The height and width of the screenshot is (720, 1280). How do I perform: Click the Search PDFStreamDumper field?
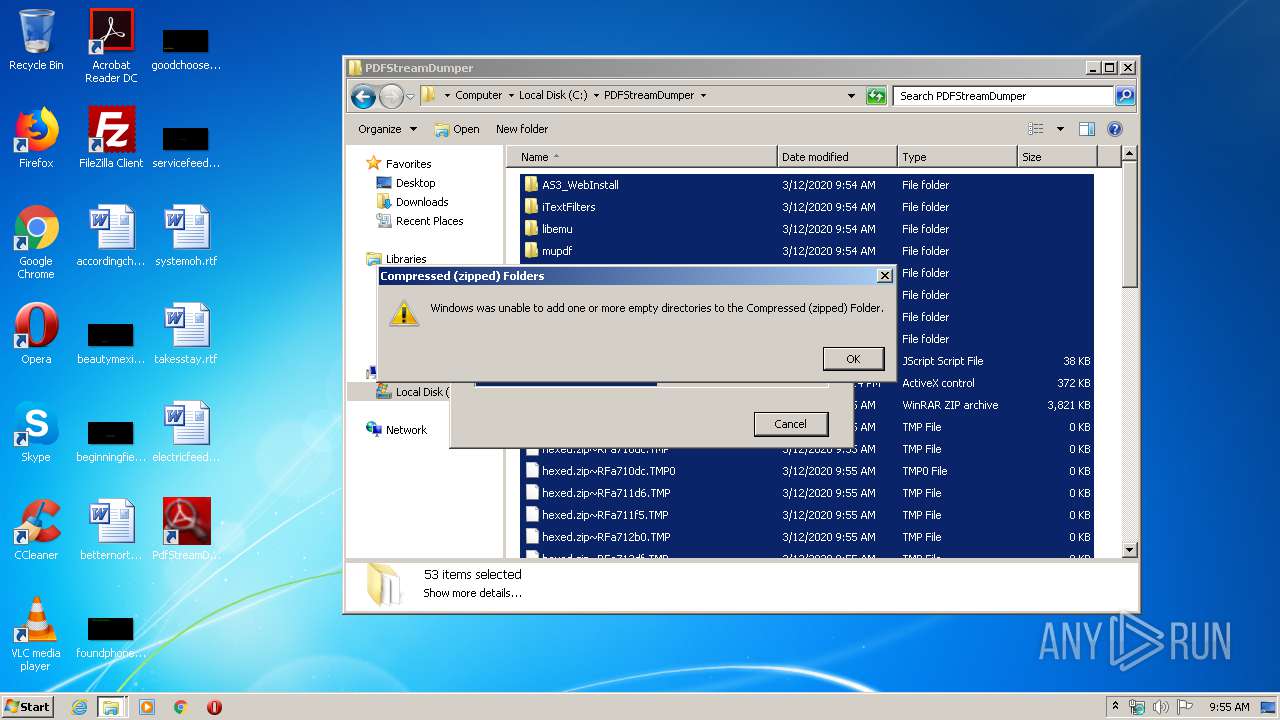(1003, 96)
